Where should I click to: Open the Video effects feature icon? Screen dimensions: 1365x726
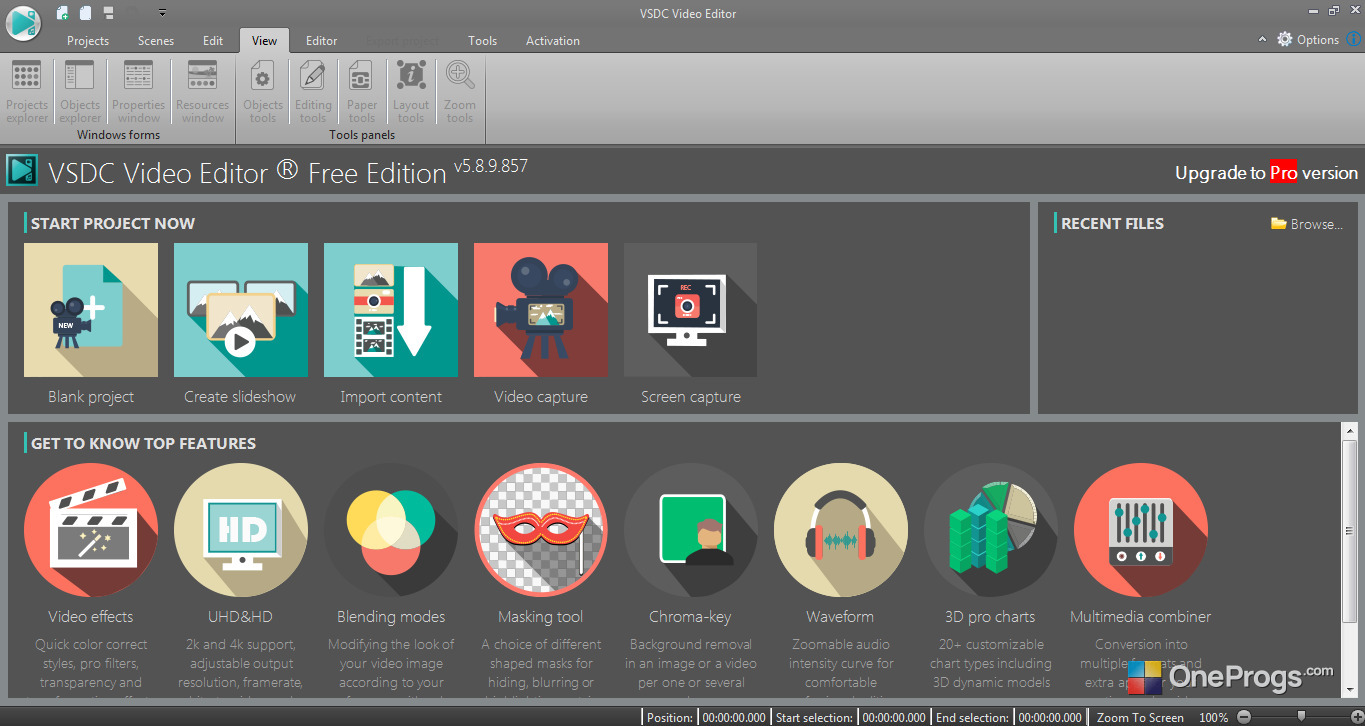click(x=91, y=530)
